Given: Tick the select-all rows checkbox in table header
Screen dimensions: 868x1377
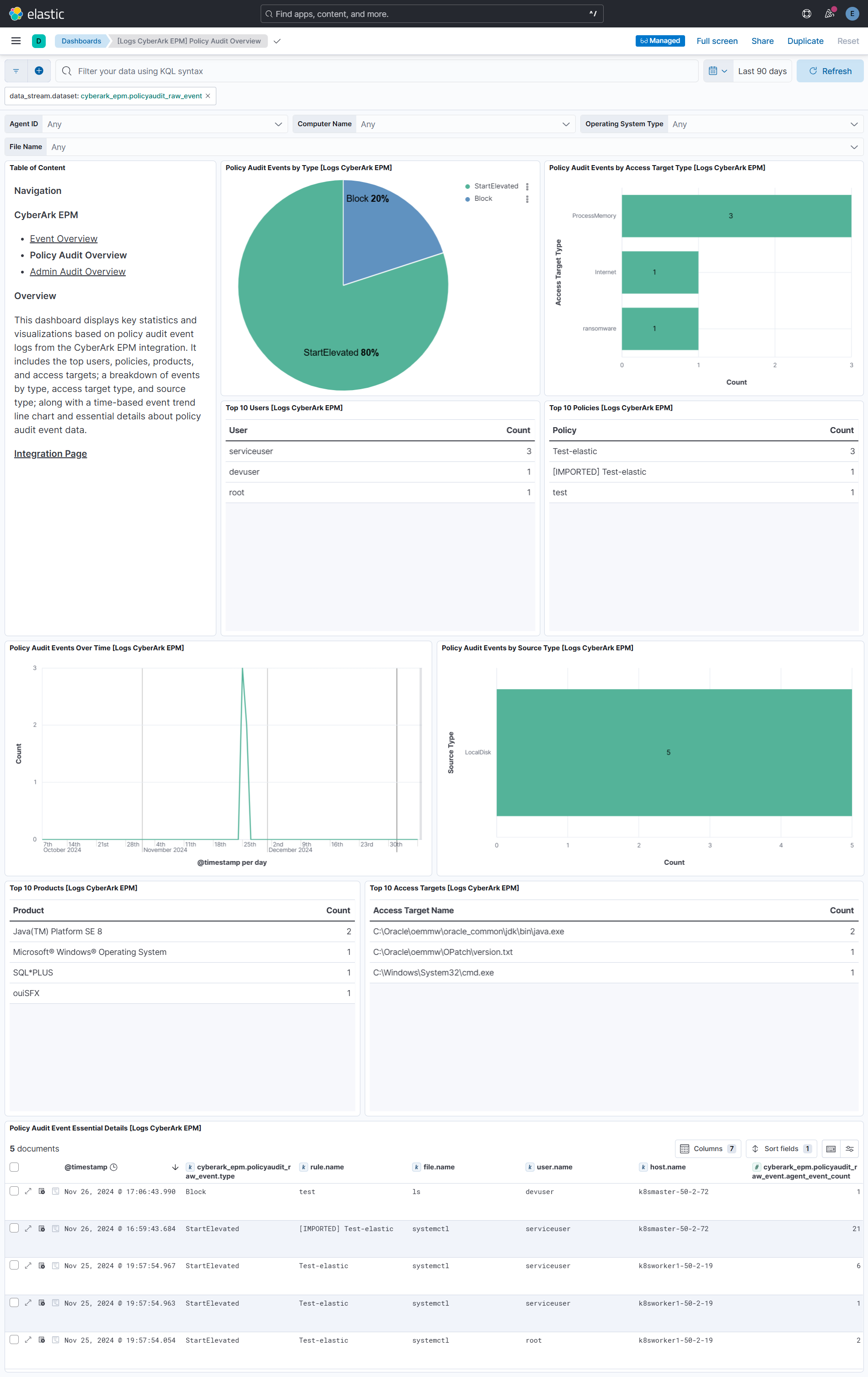Looking at the screenshot, I should 14,1167.
